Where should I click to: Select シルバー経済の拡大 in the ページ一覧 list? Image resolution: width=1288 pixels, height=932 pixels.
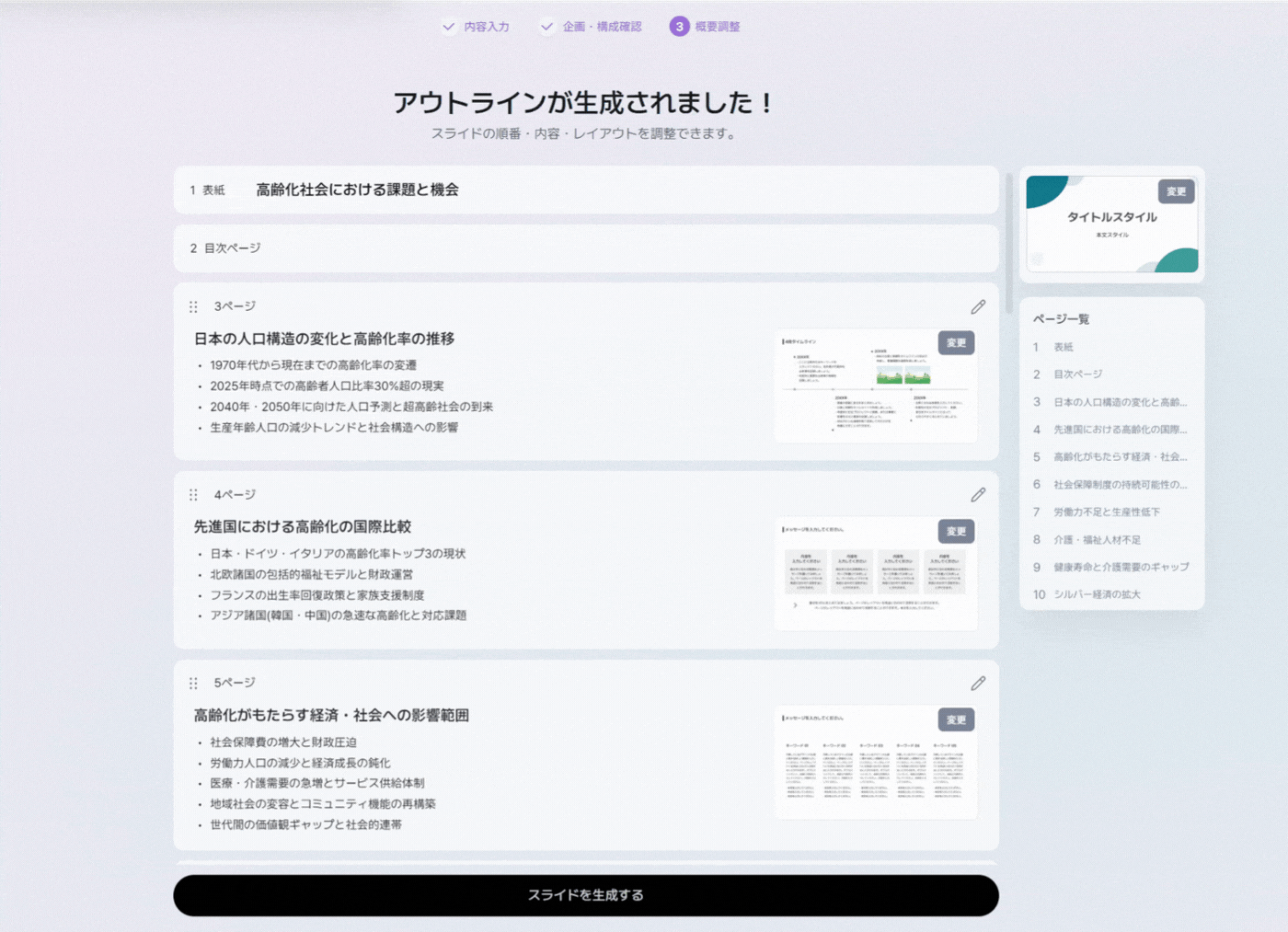click(x=1097, y=594)
